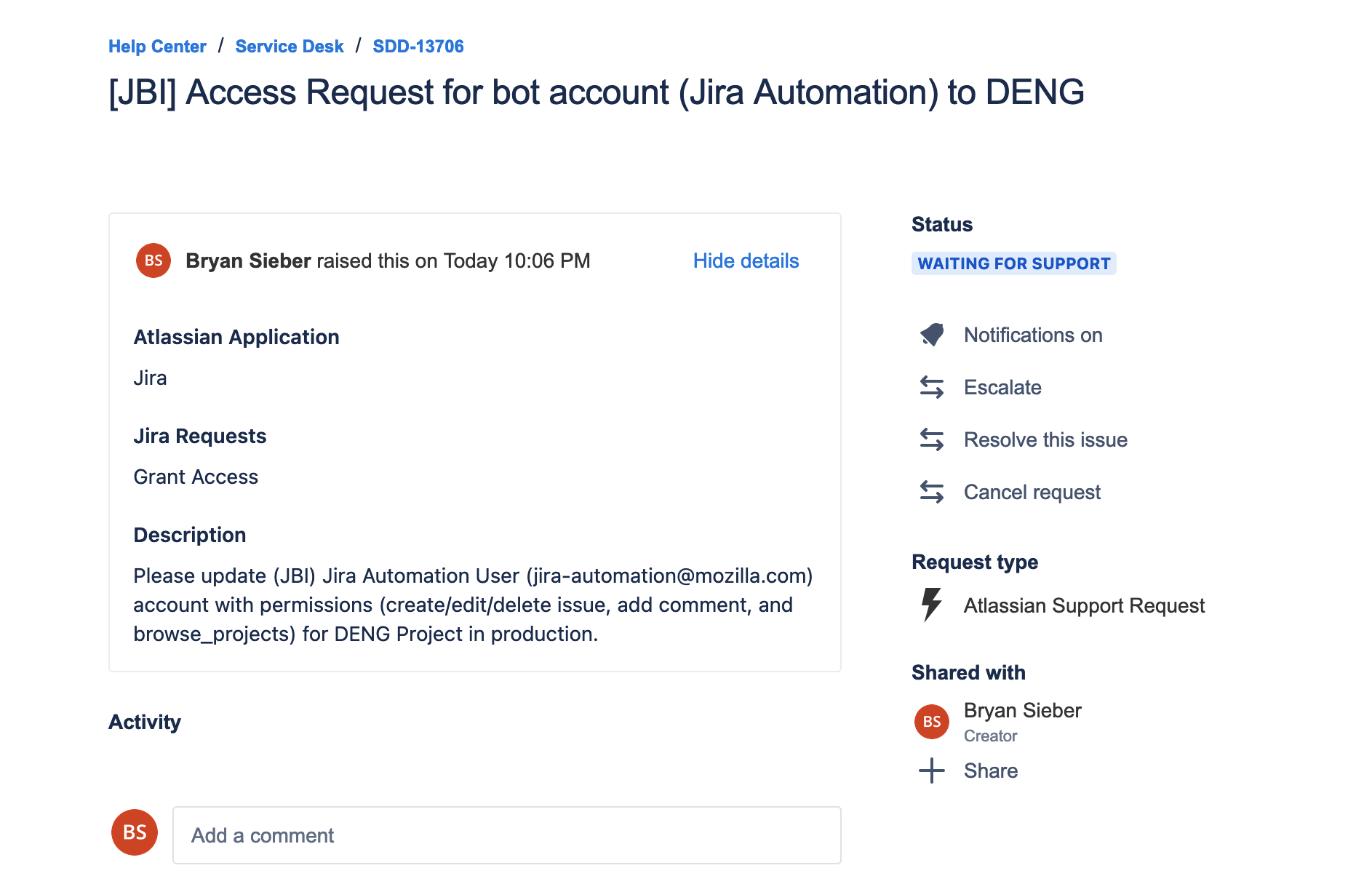Click the Escalate arrows icon
Screen dimensions: 1372x876
pyautogui.click(x=932, y=387)
